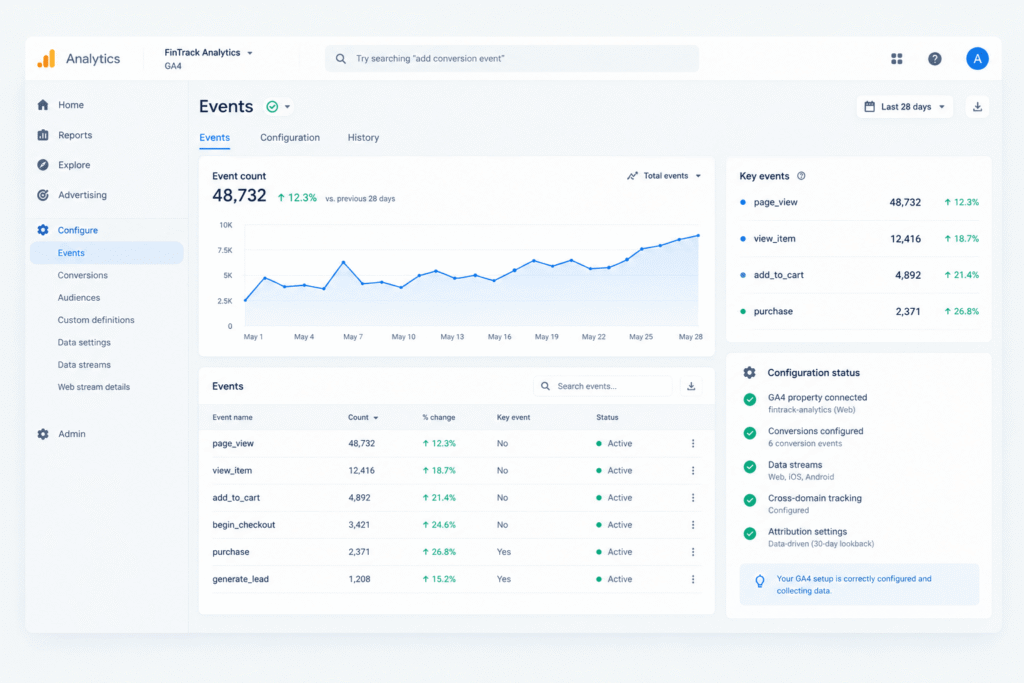The image size is (1024, 683).
Task: Open the help question mark icon
Action: 935,59
